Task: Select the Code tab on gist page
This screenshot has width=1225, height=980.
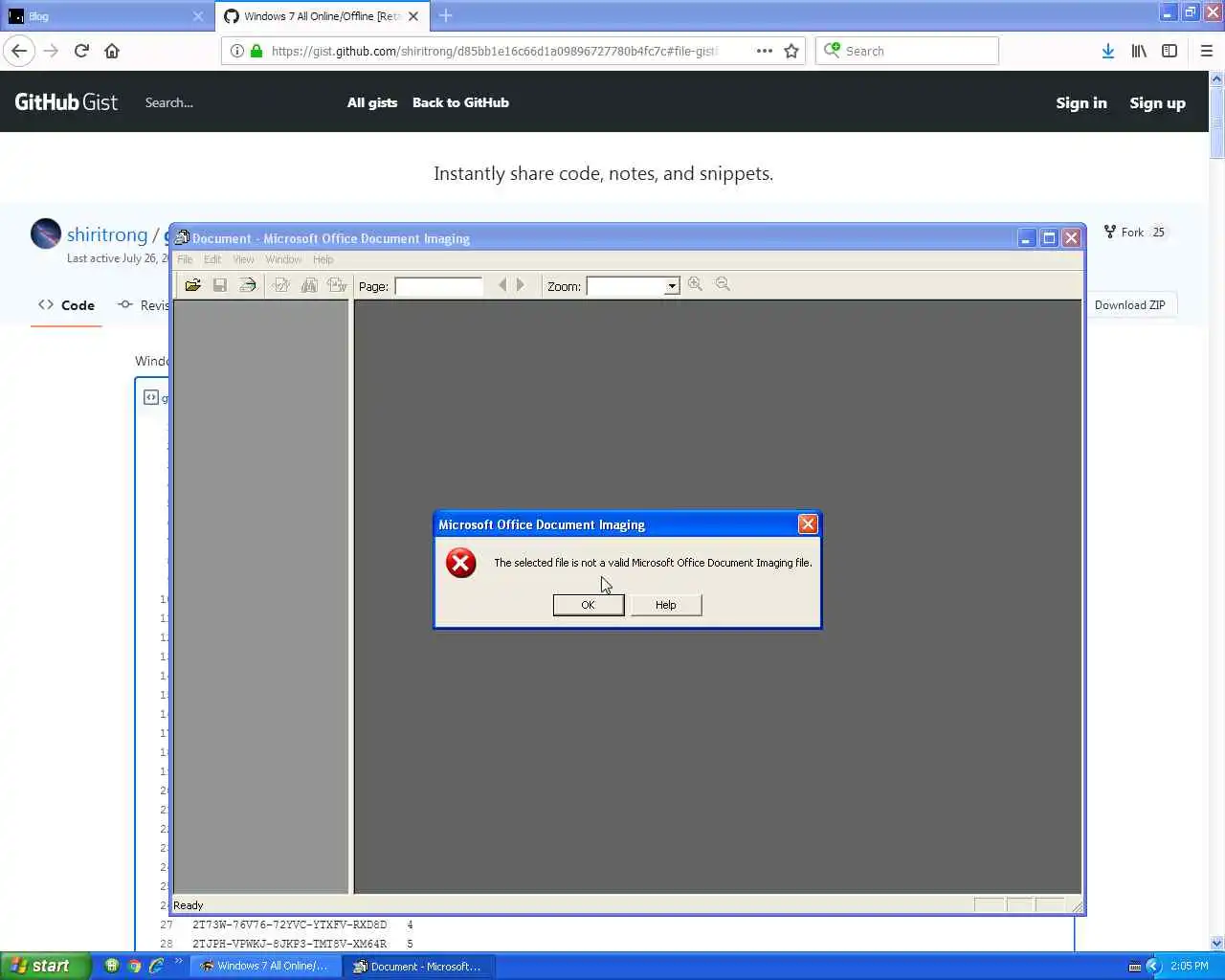Action: click(x=66, y=305)
